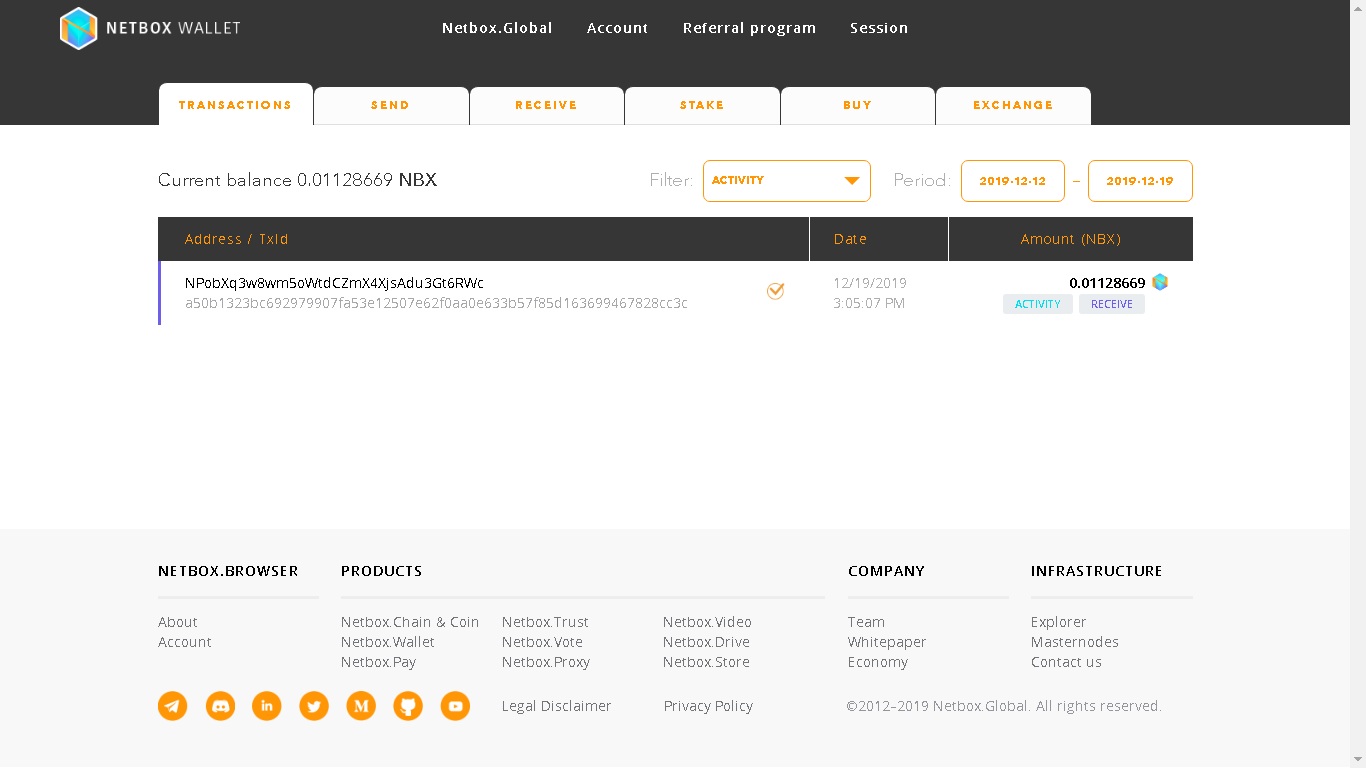Open the LinkedIn social icon
The width and height of the screenshot is (1366, 768).
(267, 706)
